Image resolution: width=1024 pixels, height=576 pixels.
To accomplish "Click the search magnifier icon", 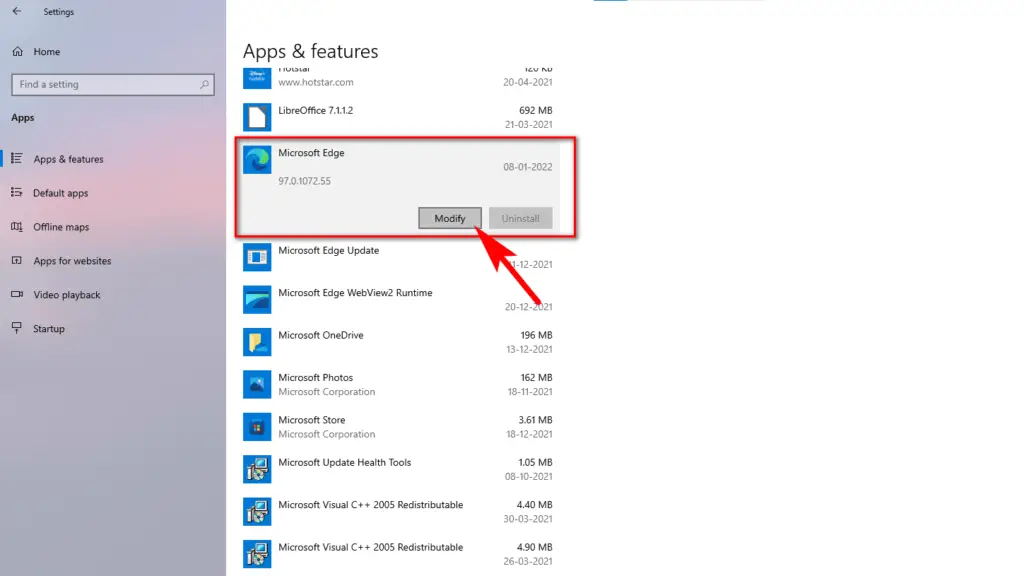I will click(204, 84).
